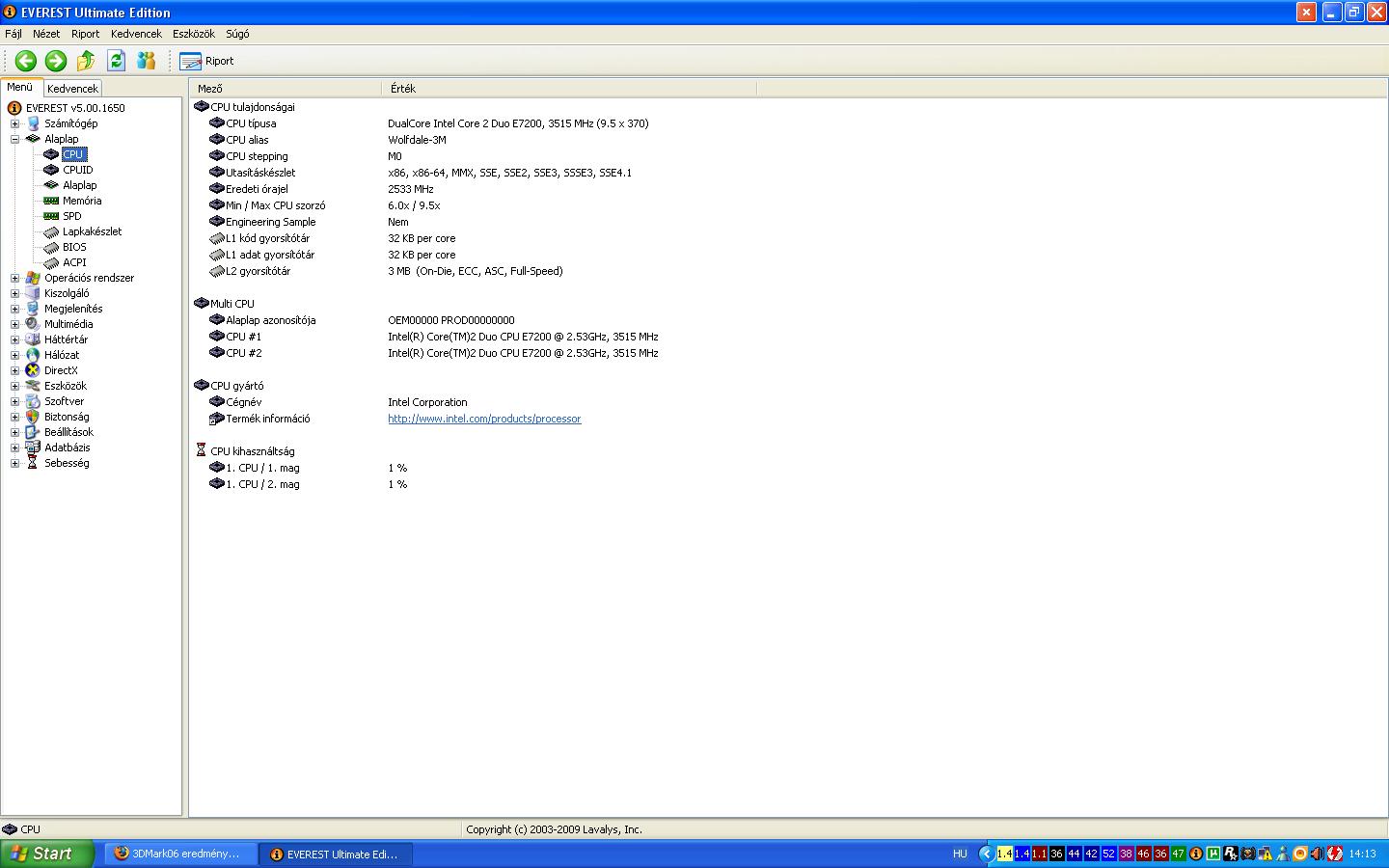Click the Beállítások icon in the tree
Screen dimensions: 1389x868
coord(33,432)
